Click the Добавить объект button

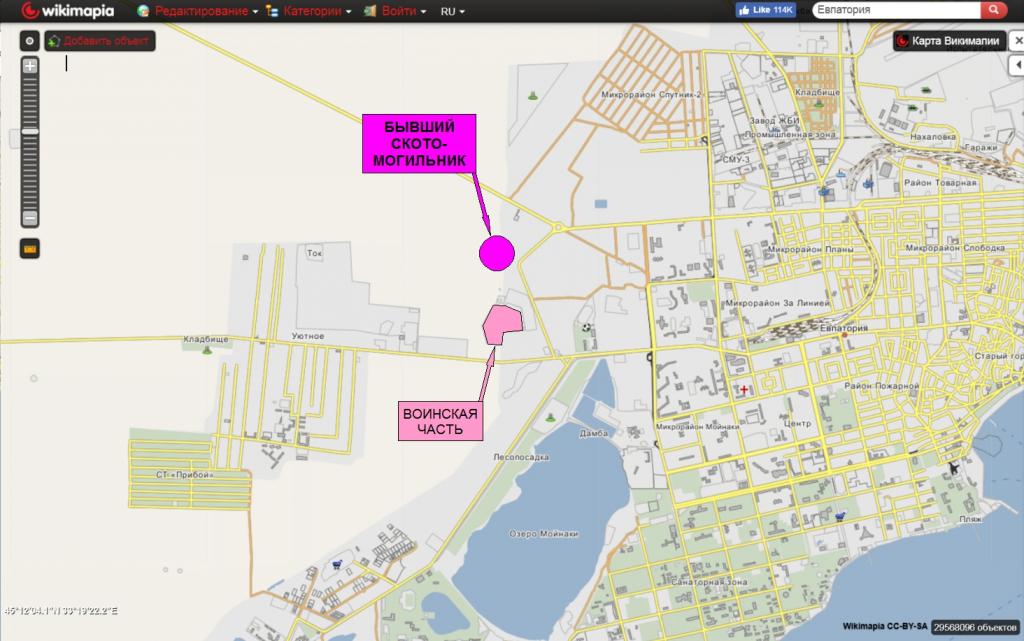[x=99, y=41]
